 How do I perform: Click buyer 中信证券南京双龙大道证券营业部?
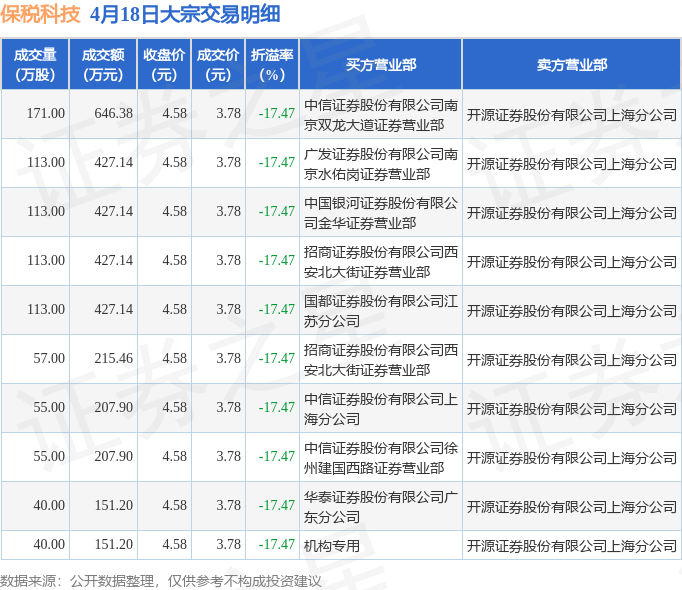click(x=381, y=115)
